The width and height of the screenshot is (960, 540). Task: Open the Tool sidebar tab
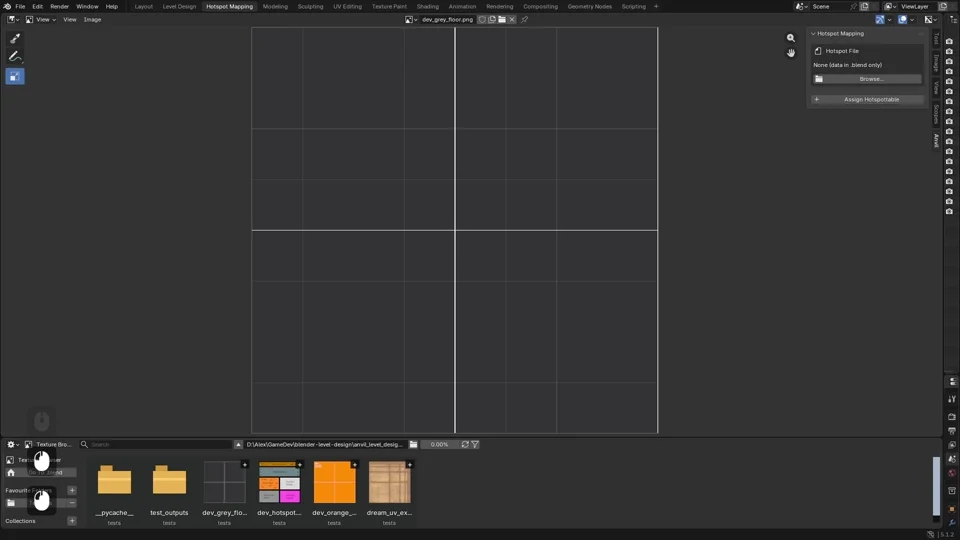(936, 39)
